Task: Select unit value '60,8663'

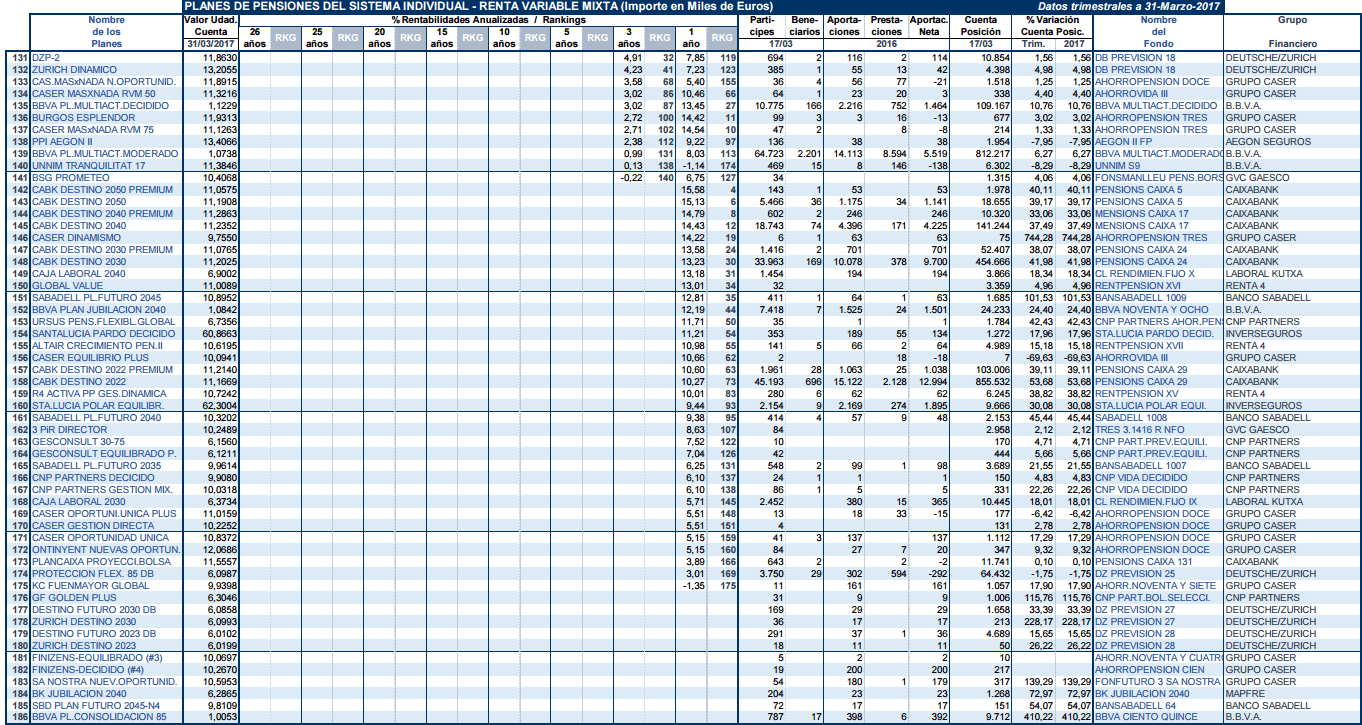Action: pos(220,334)
